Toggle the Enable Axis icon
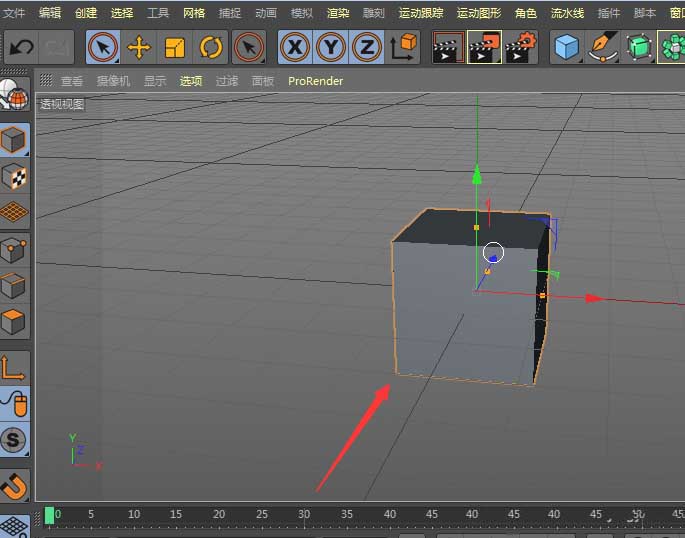This screenshot has width=685, height=538. 14,368
